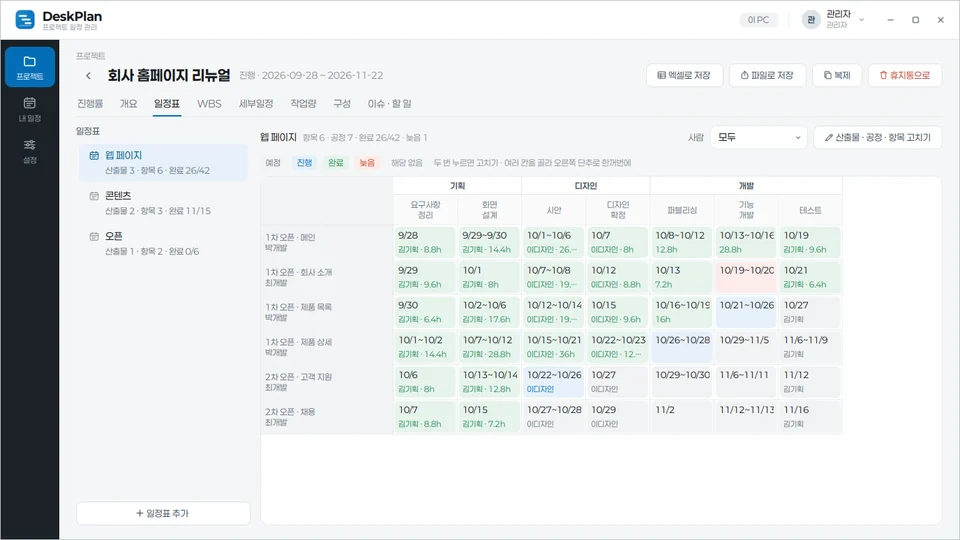Switch to the 진행률 tab
This screenshot has width=960, height=540.
[x=90, y=103]
